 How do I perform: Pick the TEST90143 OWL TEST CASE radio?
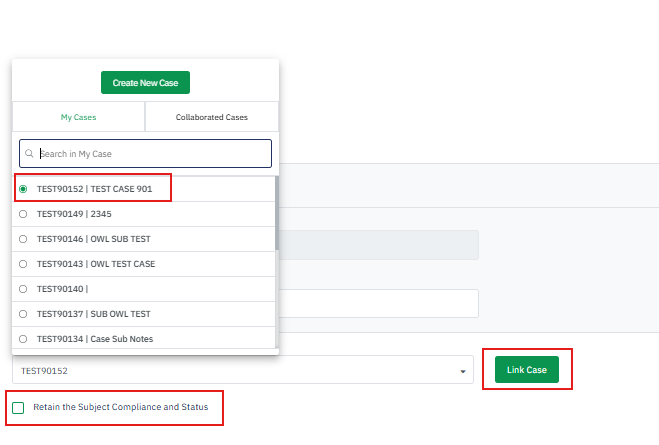coord(23,264)
